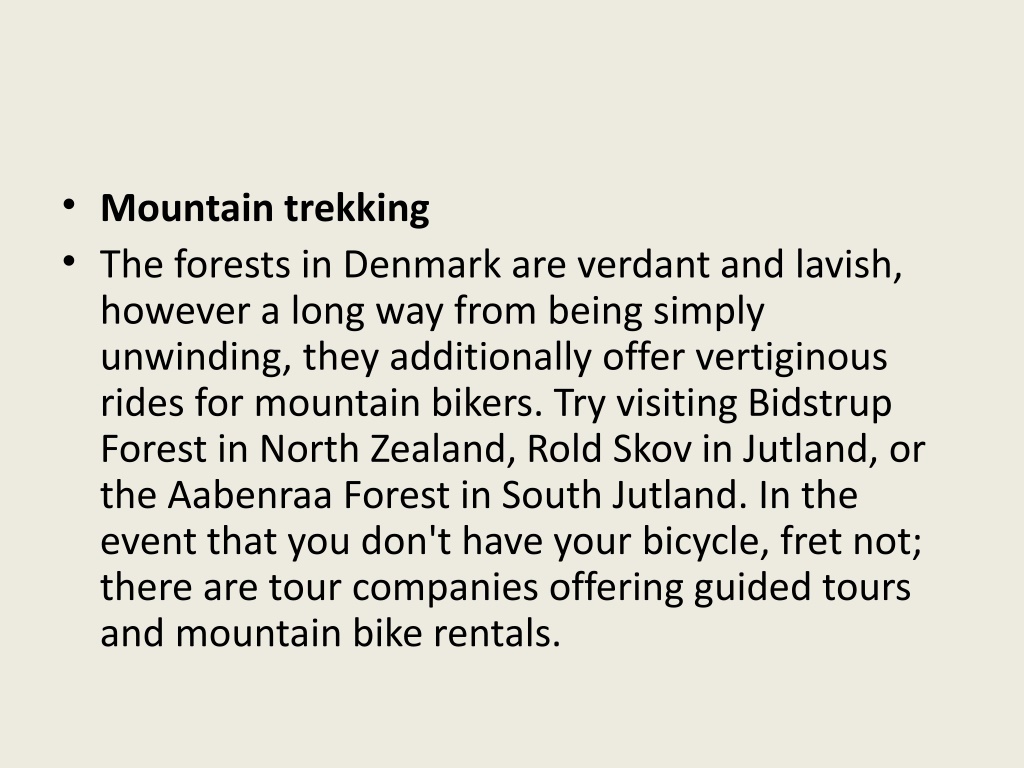Image resolution: width=1024 pixels, height=768 pixels.
Task: Click the word "bicycle"
Action: pyautogui.click(x=701, y=542)
